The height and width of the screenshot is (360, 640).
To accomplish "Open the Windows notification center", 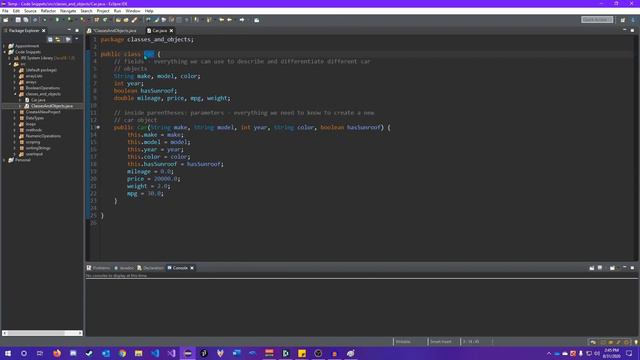I will point(629,353).
